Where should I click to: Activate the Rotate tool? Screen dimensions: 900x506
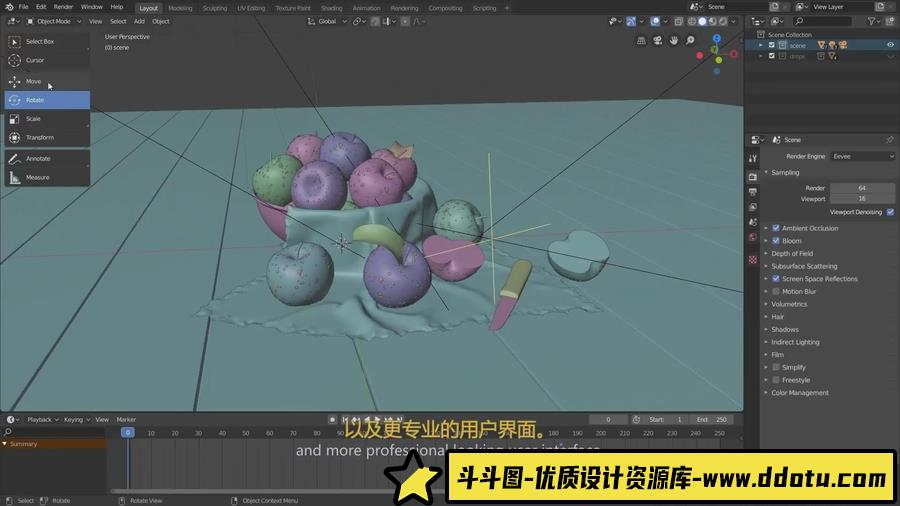35,100
